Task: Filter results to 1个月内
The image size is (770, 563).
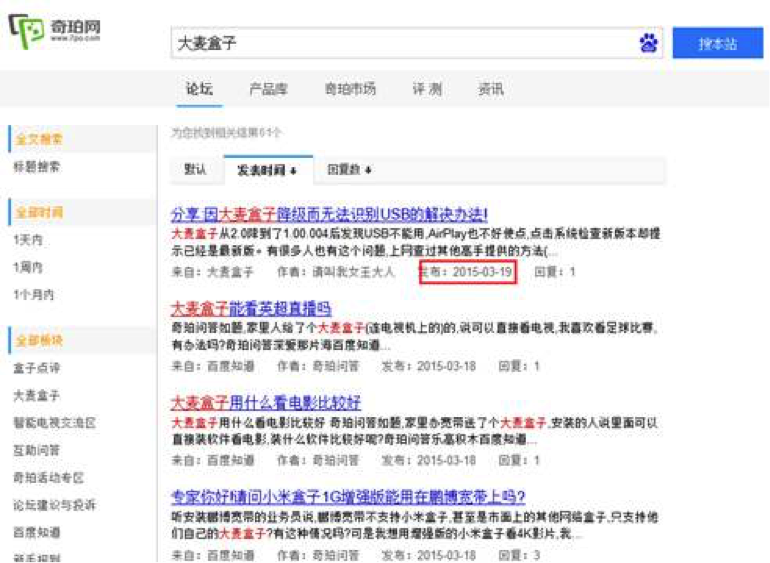Action: pyautogui.click(x=33, y=295)
